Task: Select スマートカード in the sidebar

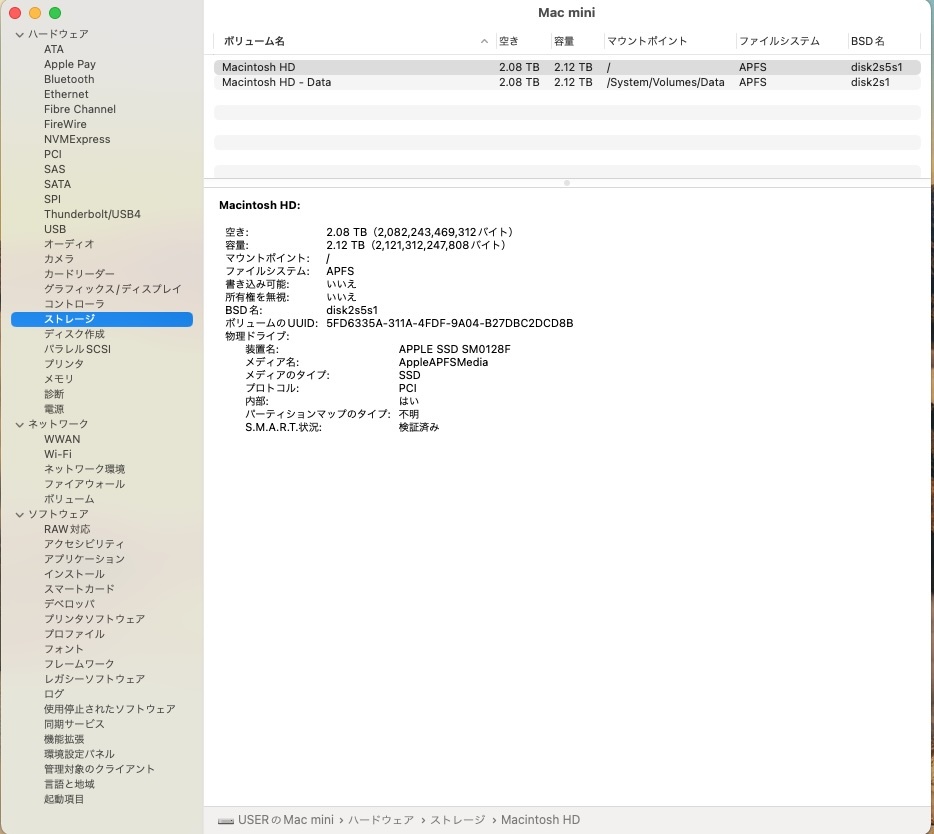Action: click(x=79, y=589)
